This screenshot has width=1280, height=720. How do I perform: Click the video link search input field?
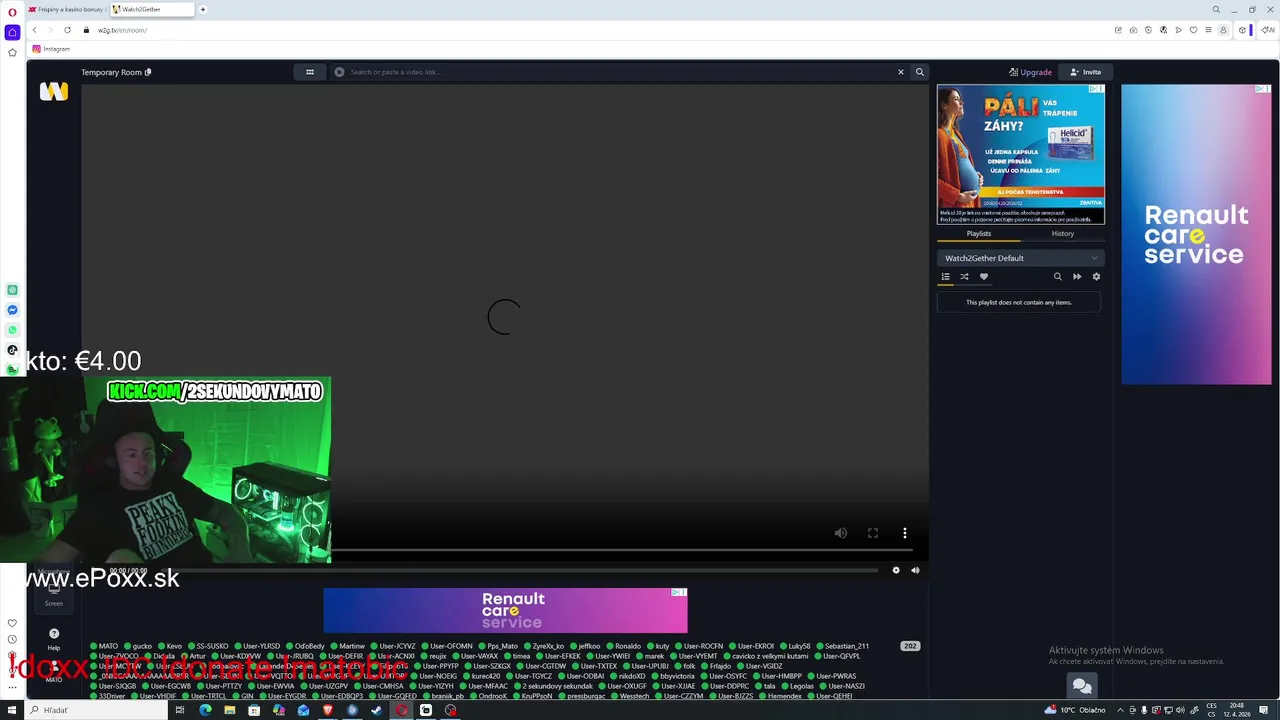click(x=618, y=72)
